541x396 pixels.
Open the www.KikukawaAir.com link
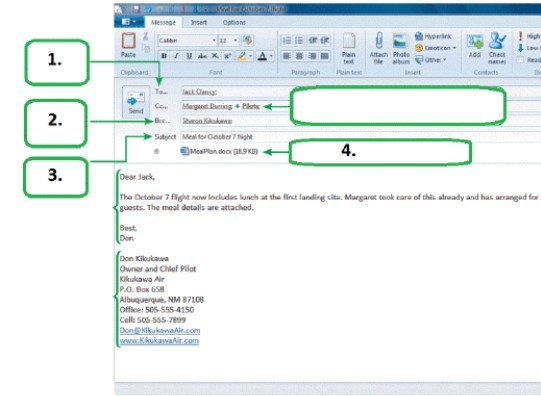(x=159, y=341)
